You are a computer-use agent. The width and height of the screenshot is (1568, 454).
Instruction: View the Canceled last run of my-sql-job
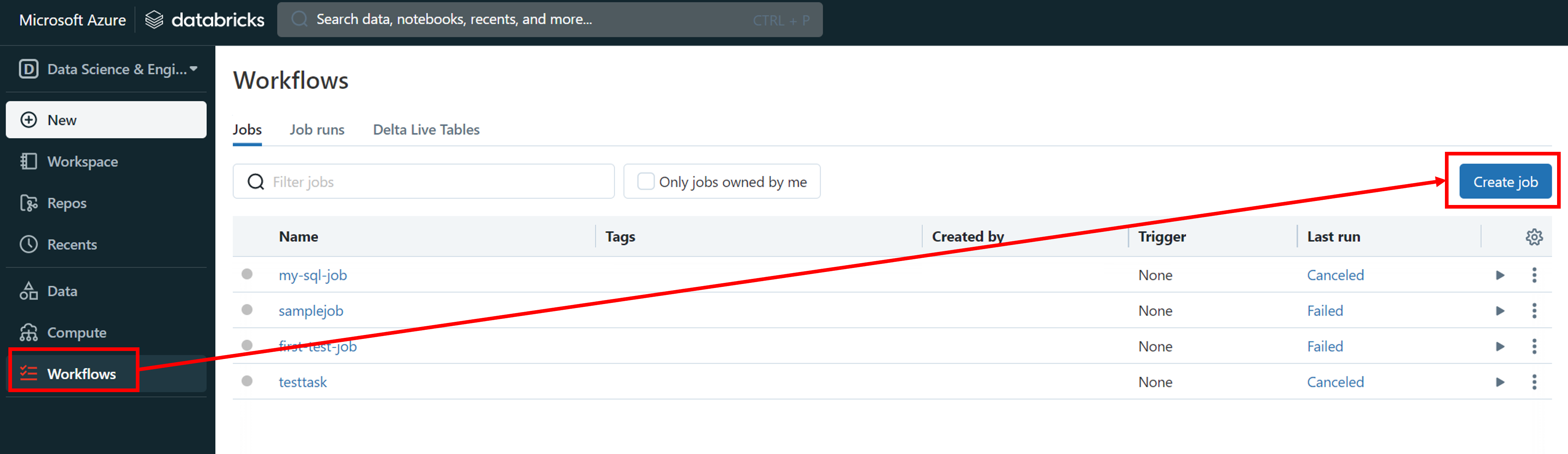point(1335,275)
